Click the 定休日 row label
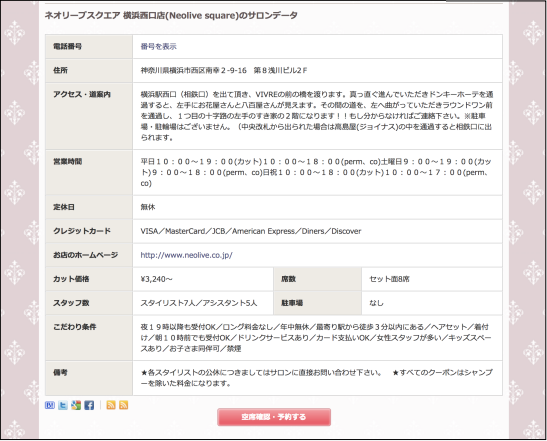 pyautogui.click(x=63, y=207)
